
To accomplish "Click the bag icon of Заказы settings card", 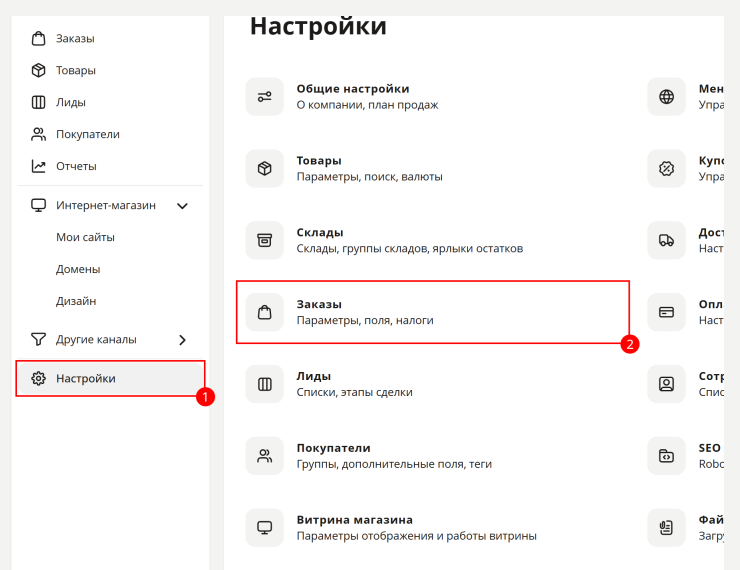I will click(265, 312).
